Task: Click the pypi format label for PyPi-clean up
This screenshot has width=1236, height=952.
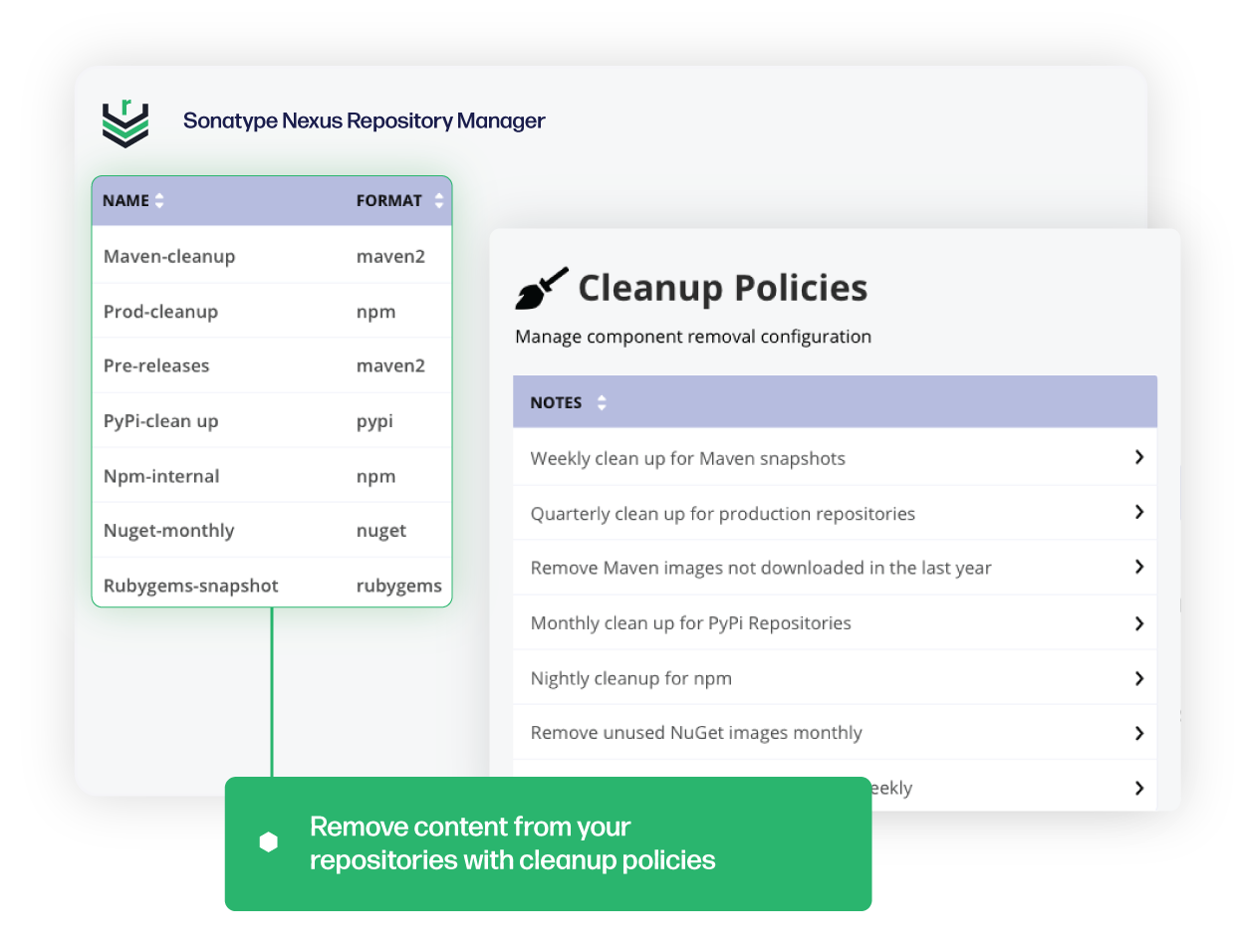Action: [x=376, y=420]
